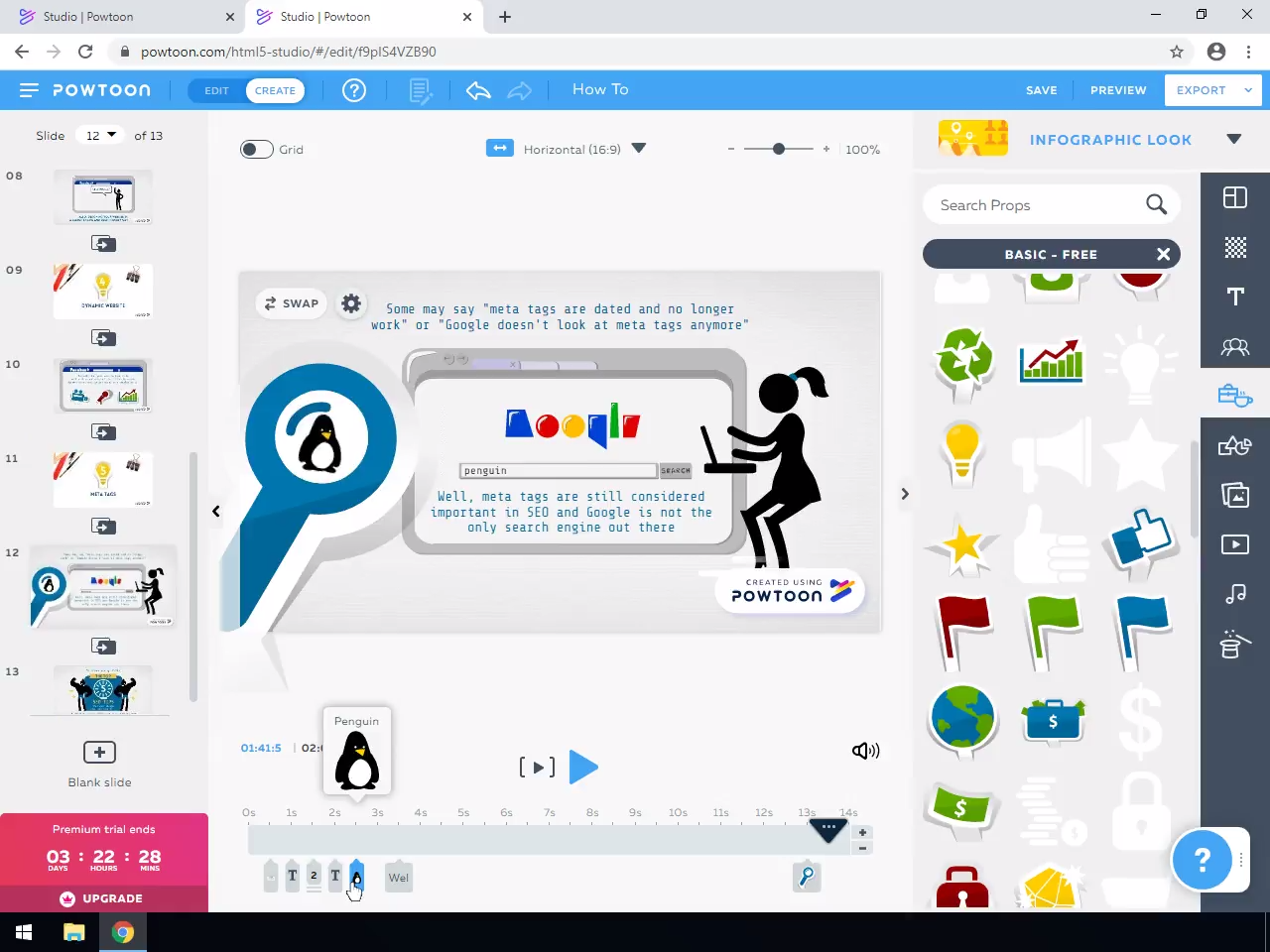Viewport: 1270px width, 952px height.
Task: Add the blue flag prop
Action: [1141, 632]
